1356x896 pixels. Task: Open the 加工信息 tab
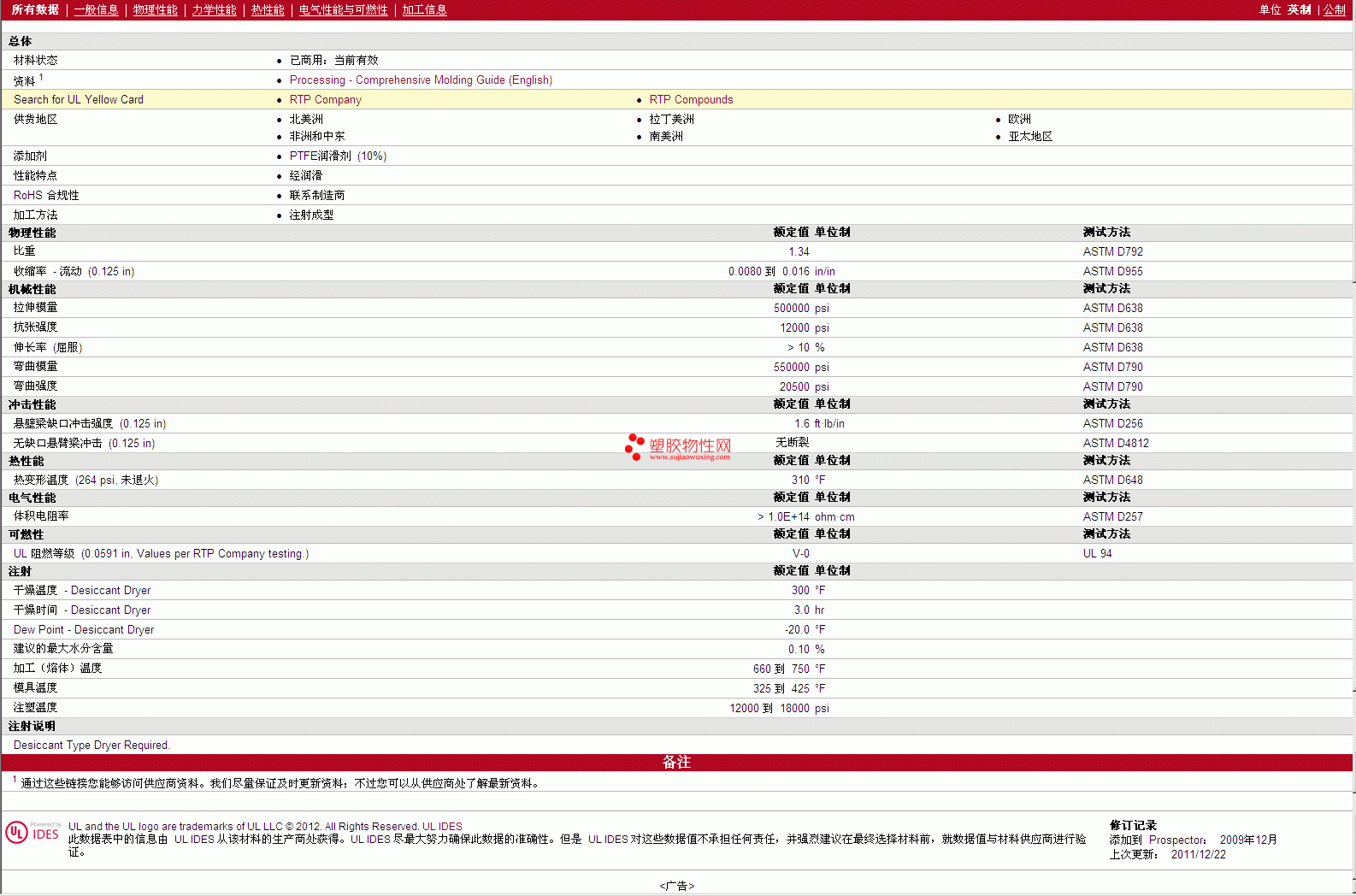click(424, 10)
